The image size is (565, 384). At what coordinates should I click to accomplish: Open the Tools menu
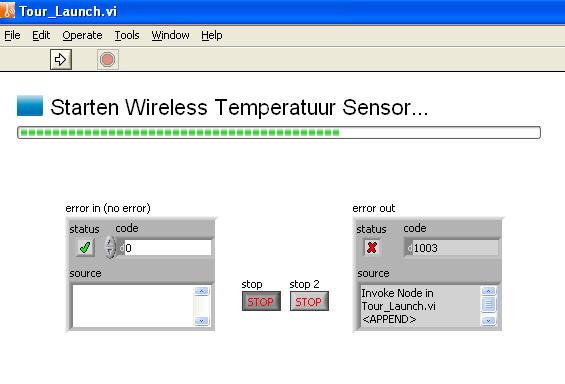coord(127,35)
